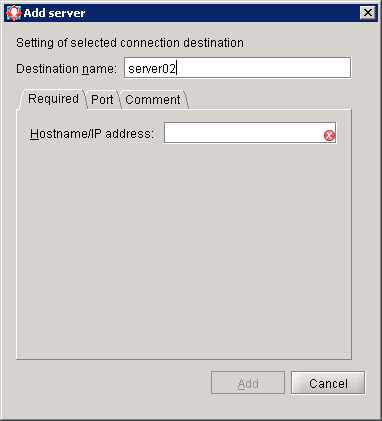382x421 pixels.
Task: Switch to the Port tab
Action: tap(102, 99)
